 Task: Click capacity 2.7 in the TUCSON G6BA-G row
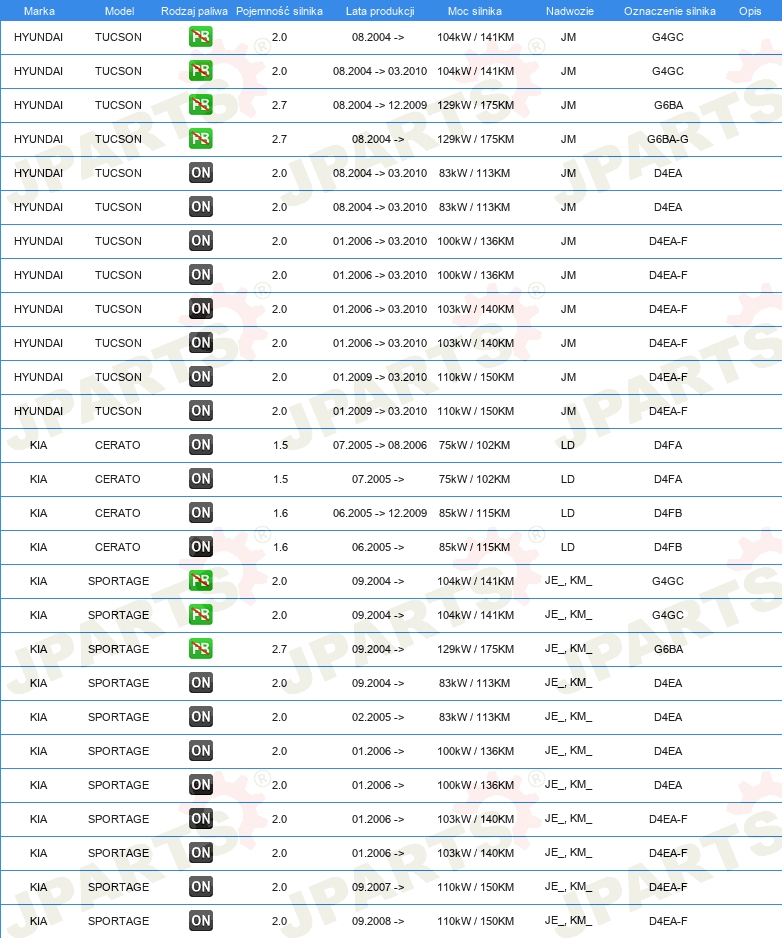pyautogui.click(x=279, y=139)
